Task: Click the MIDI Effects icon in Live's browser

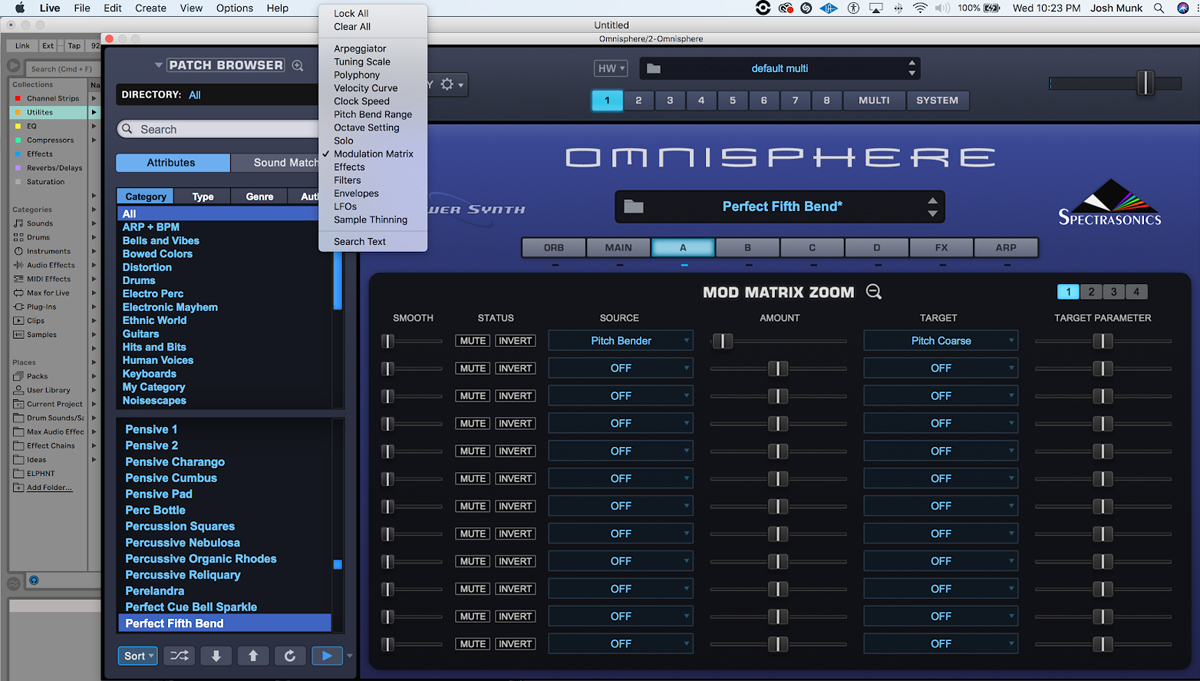Action: coord(19,279)
